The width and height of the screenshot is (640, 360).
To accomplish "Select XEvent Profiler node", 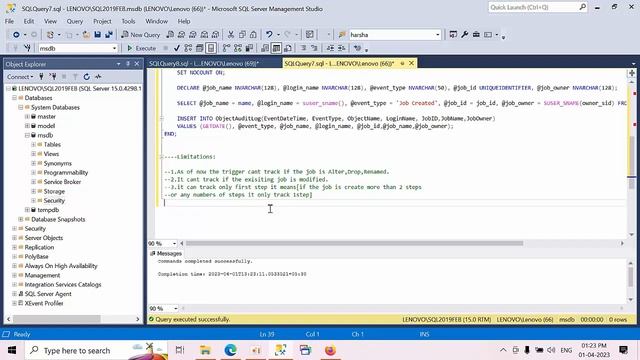I will point(44,303).
